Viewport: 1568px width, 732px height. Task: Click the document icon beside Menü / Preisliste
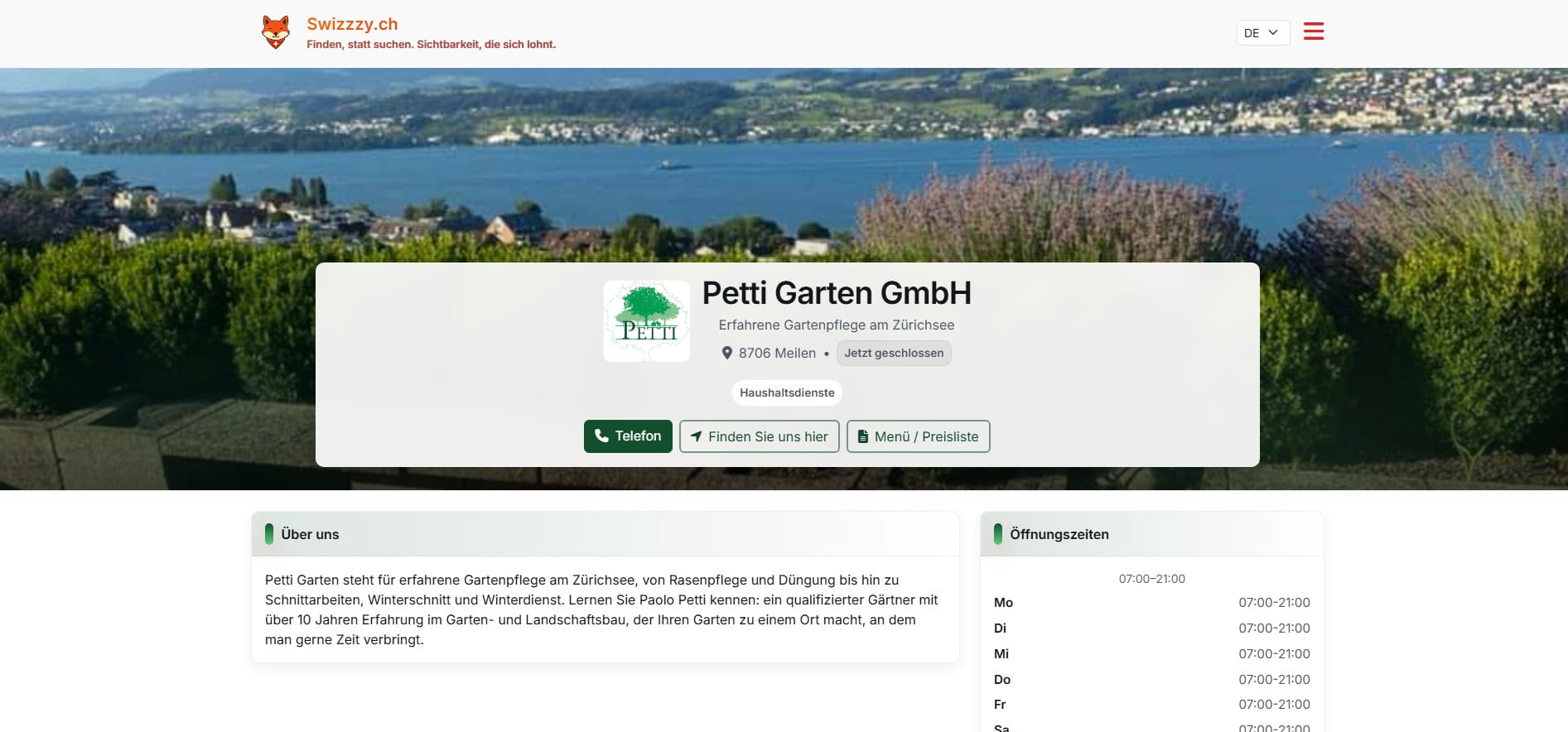point(863,436)
